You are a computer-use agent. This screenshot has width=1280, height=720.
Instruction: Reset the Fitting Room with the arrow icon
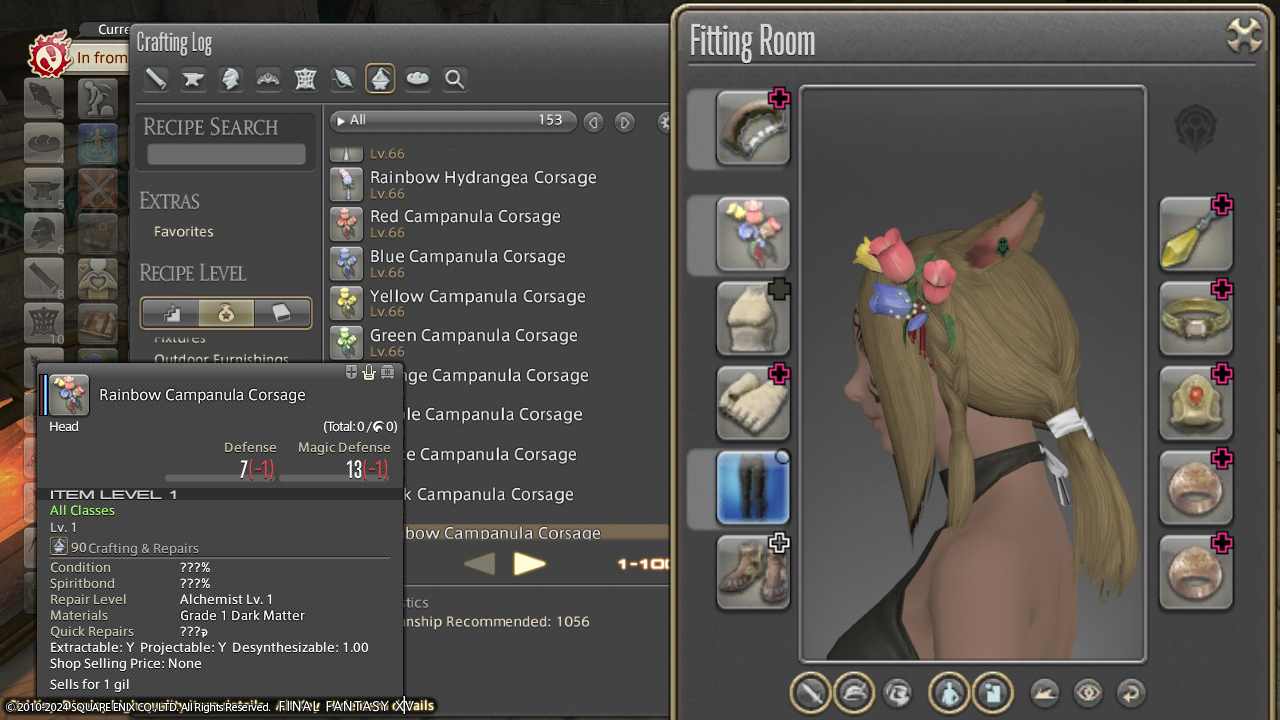(1131, 692)
